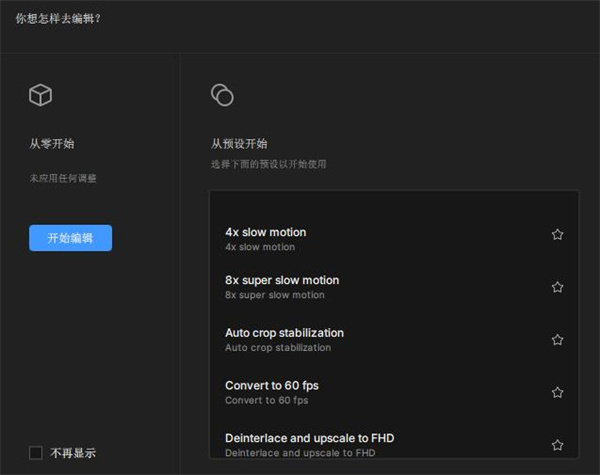Viewport: 600px width, 475px height.
Task: Click the 从预设开始 heading
Action: [238, 144]
